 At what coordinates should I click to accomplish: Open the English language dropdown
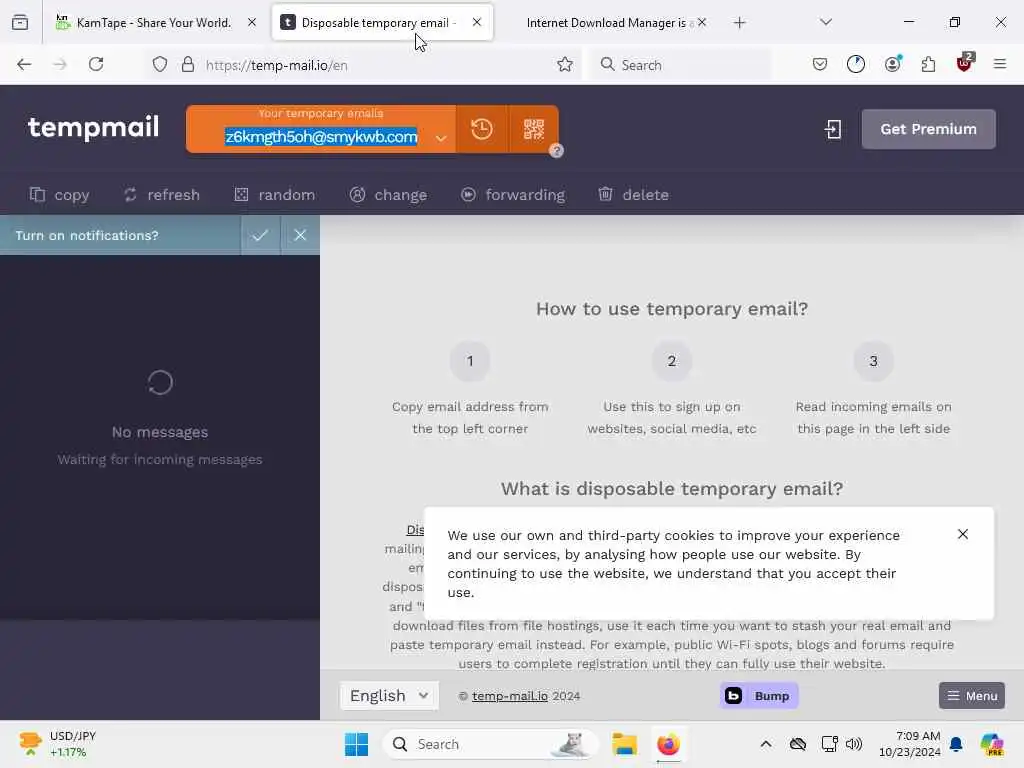click(389, 696)
